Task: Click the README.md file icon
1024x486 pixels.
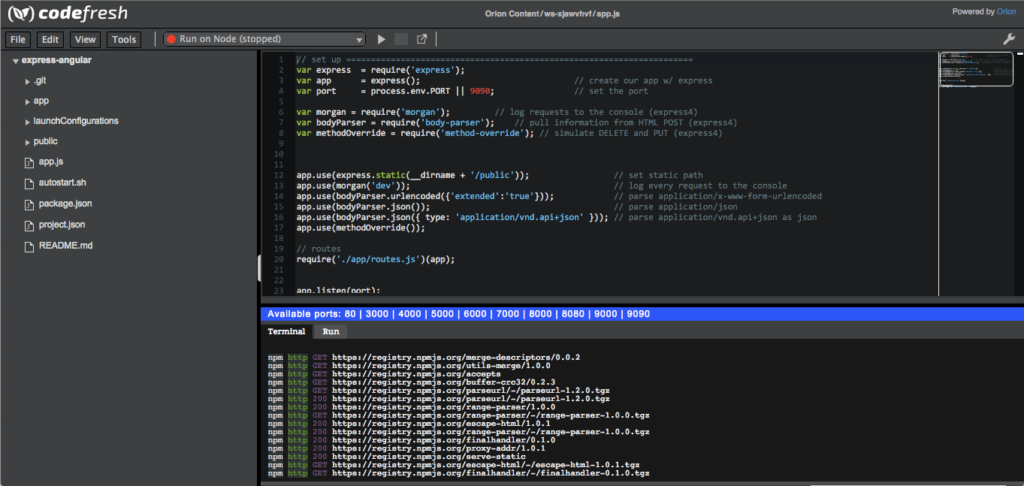Action: click(x=28, y=247)
